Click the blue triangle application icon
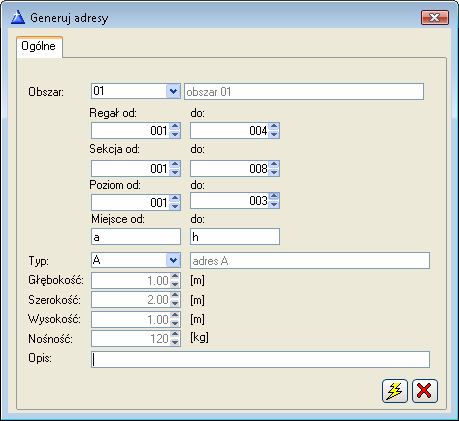 18,17
